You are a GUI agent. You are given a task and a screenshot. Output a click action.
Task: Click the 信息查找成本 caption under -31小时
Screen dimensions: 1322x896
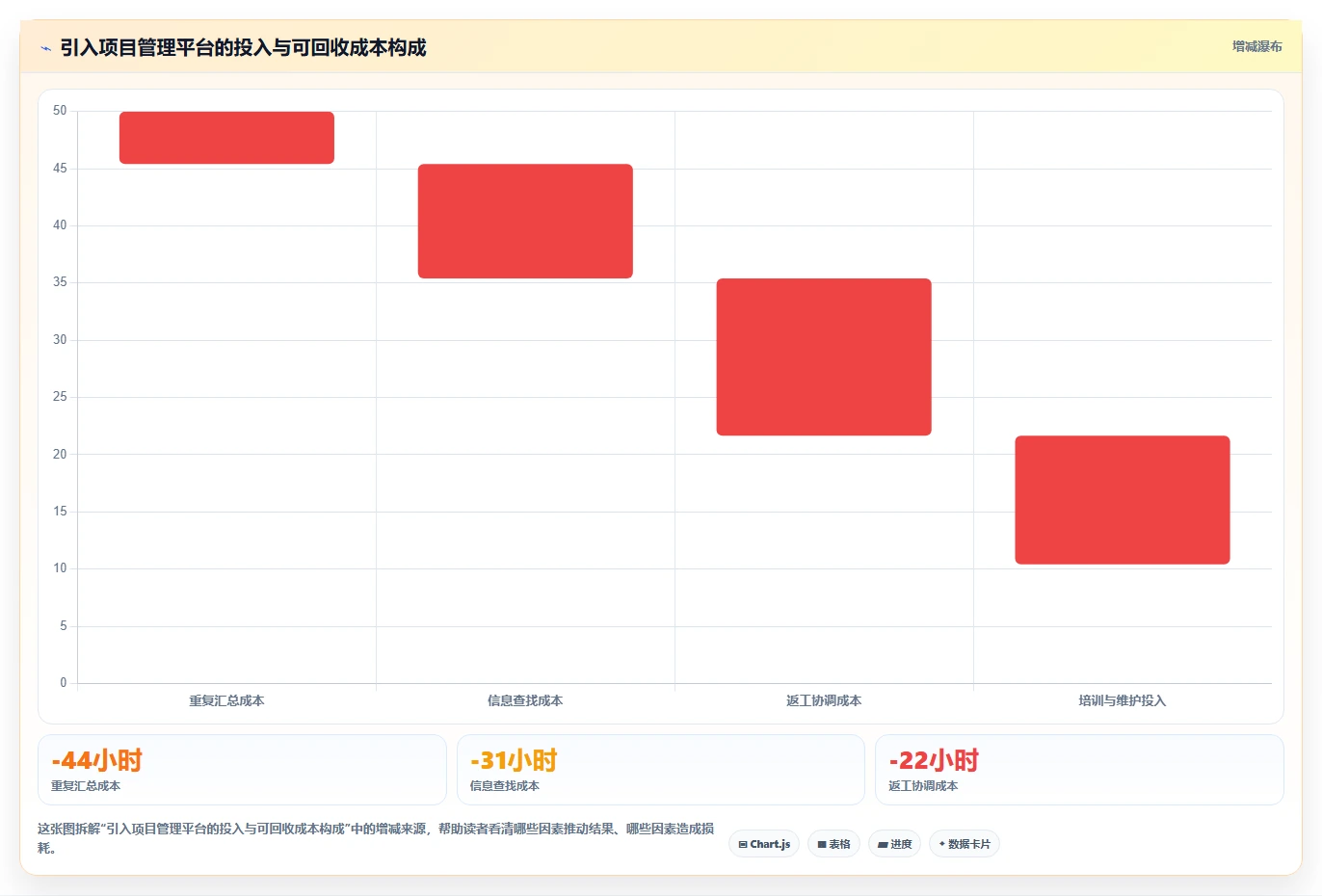[x=504, y=786]
